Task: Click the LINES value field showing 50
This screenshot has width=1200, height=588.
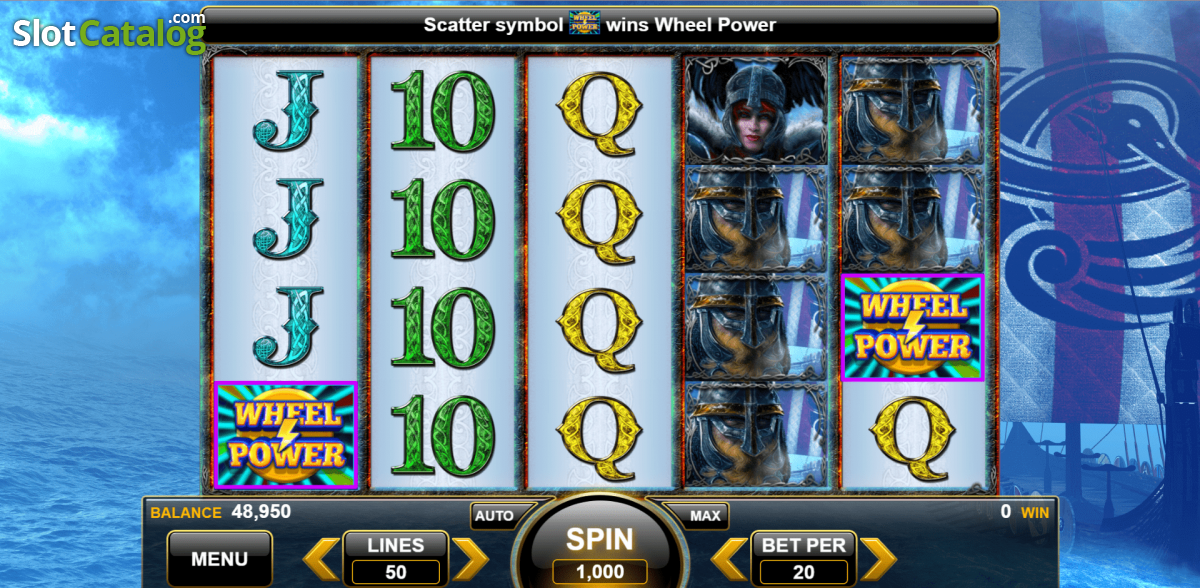Action: 396,573
